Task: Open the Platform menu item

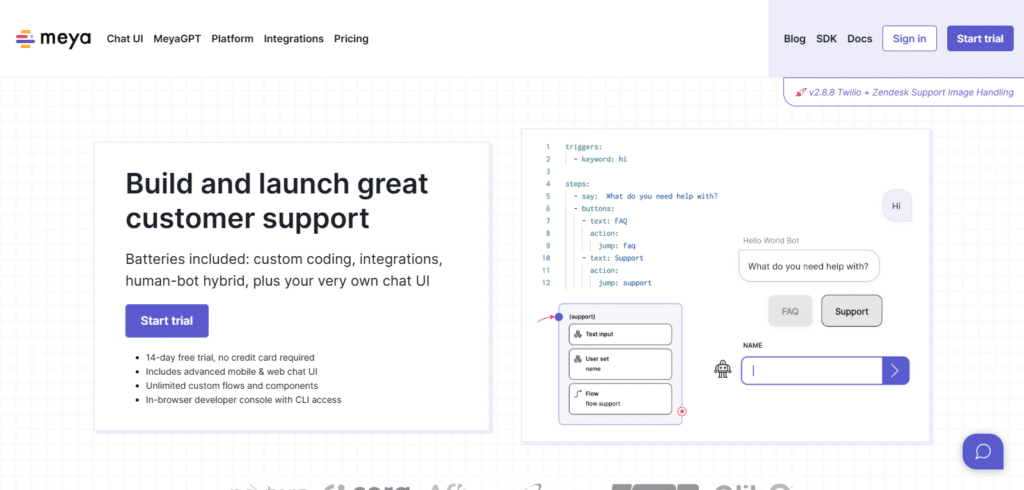Action: click(232, 39)
